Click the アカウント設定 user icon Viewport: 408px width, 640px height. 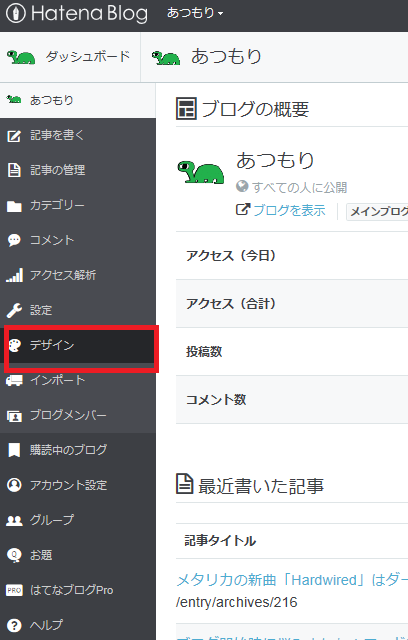click(x=14, y=485)
